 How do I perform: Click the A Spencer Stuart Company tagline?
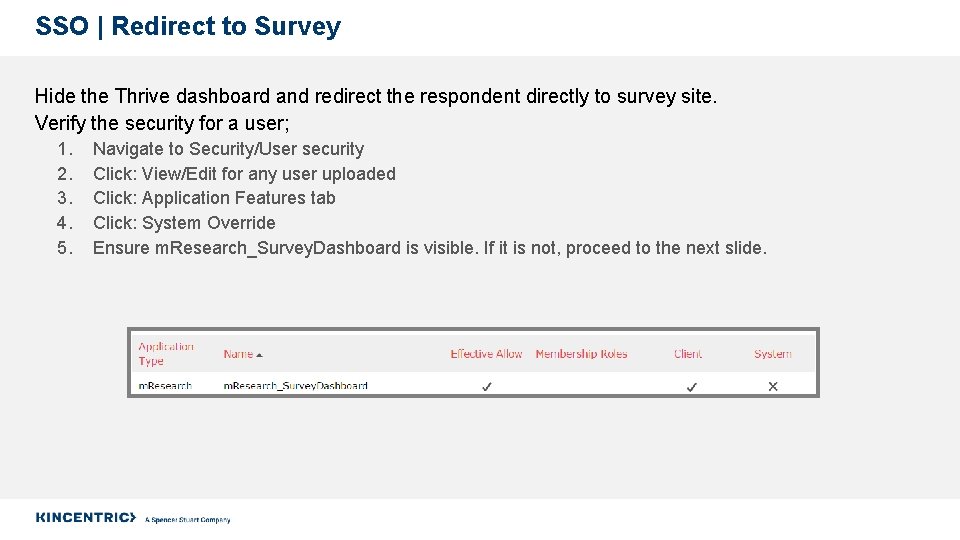(187, 520)
